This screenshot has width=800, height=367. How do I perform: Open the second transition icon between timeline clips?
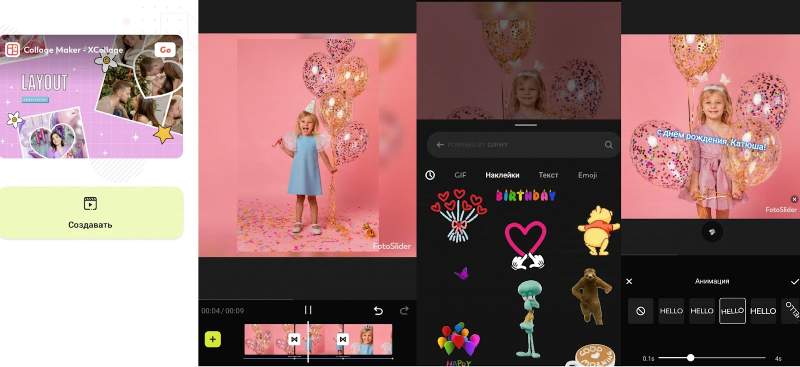[343, 339]
